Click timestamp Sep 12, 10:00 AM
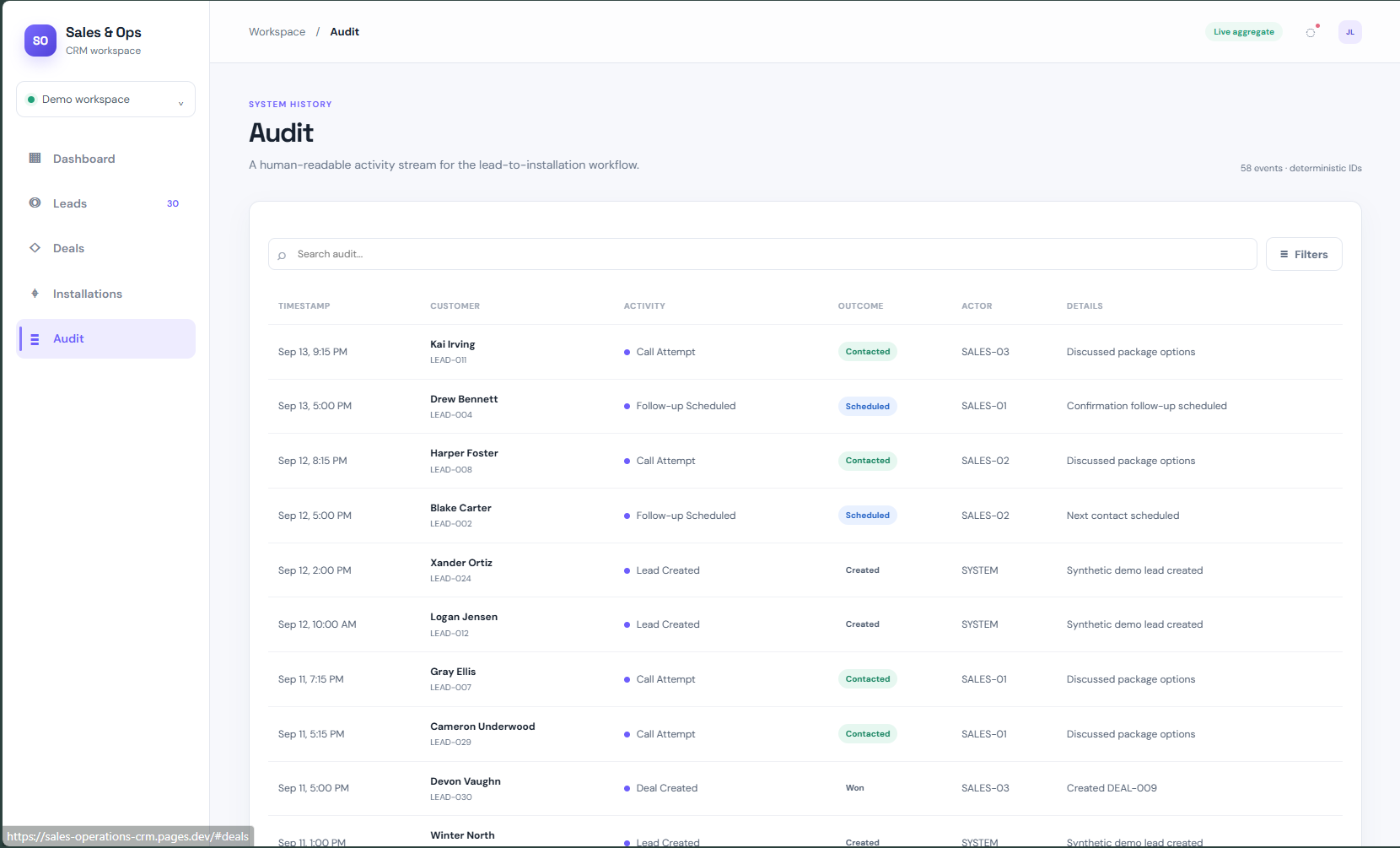Image resolution: width=1400 pixels, height=848 pixels. pyautogui.click(x=317, y=624)
